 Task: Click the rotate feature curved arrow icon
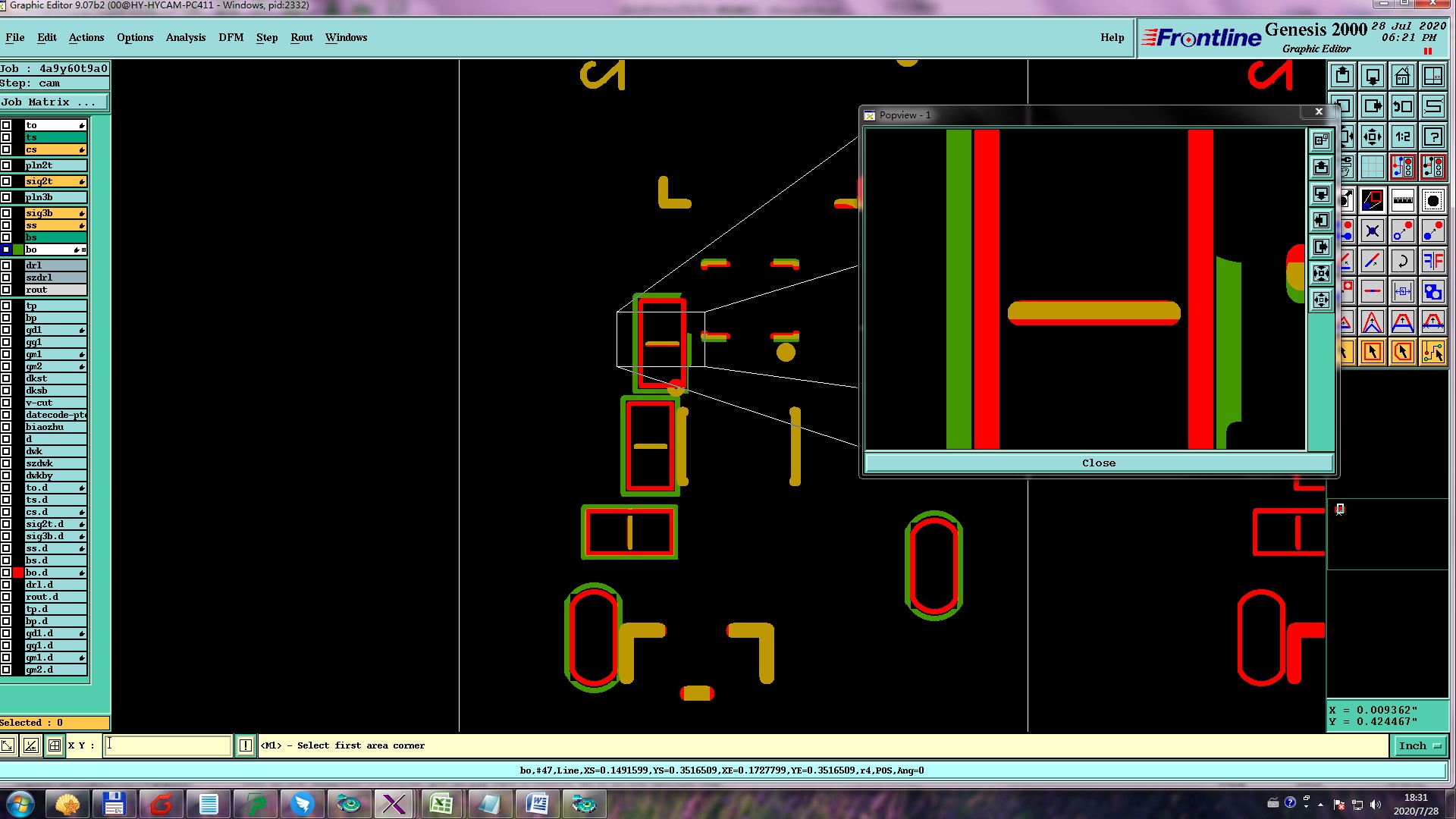1402,262
